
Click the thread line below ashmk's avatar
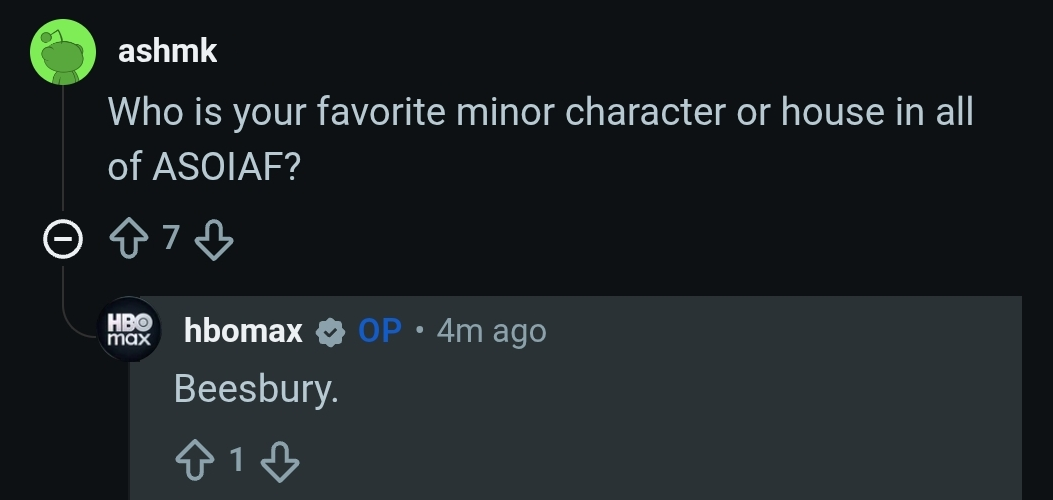[64, 150]
